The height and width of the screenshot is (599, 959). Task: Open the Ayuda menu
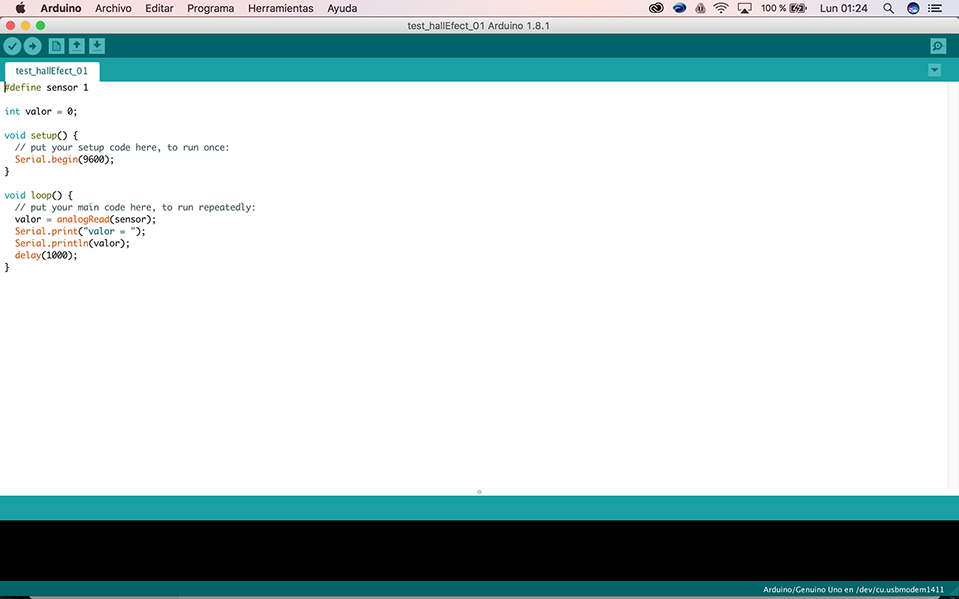342,8
